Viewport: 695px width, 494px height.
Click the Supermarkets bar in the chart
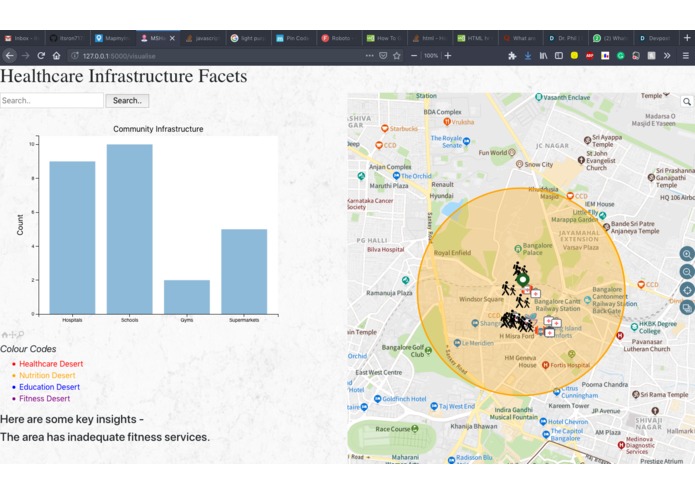244,272
